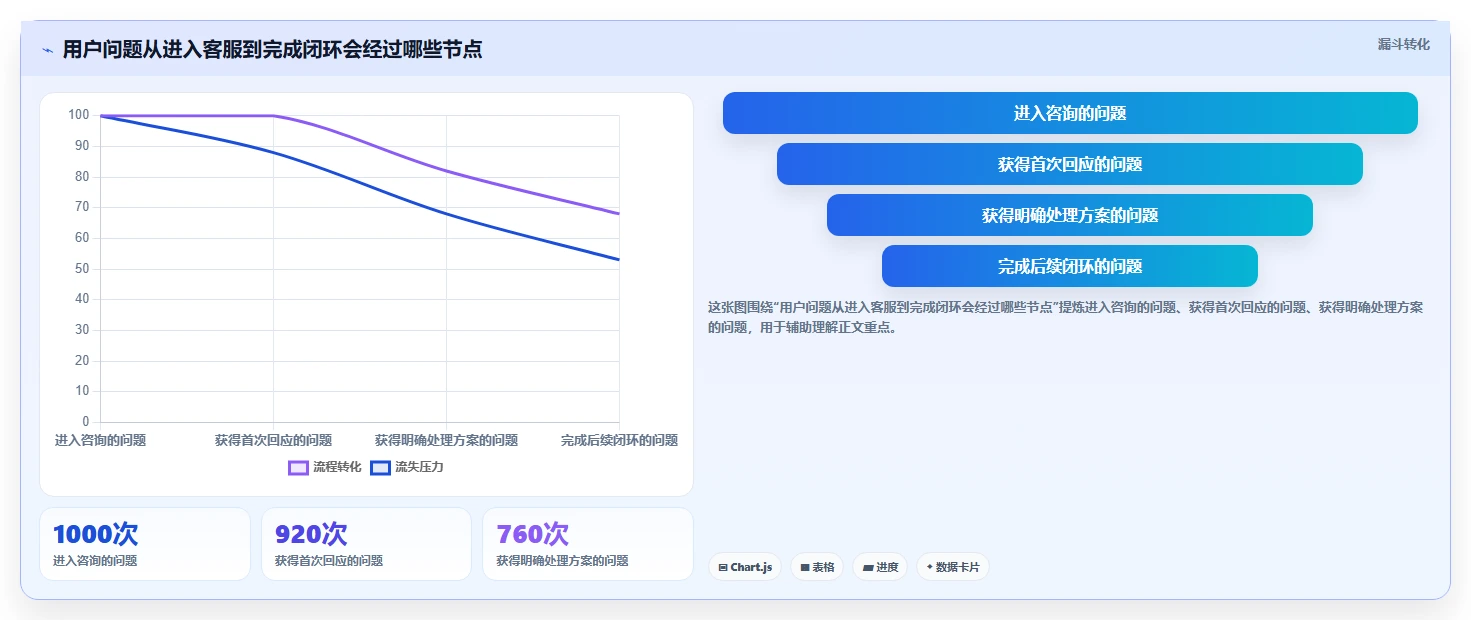Open the 数据卡片 chip
Image resolution: width=1471 pixels, height=620 pixels.
pyautogui.click(x=953, y=567)
